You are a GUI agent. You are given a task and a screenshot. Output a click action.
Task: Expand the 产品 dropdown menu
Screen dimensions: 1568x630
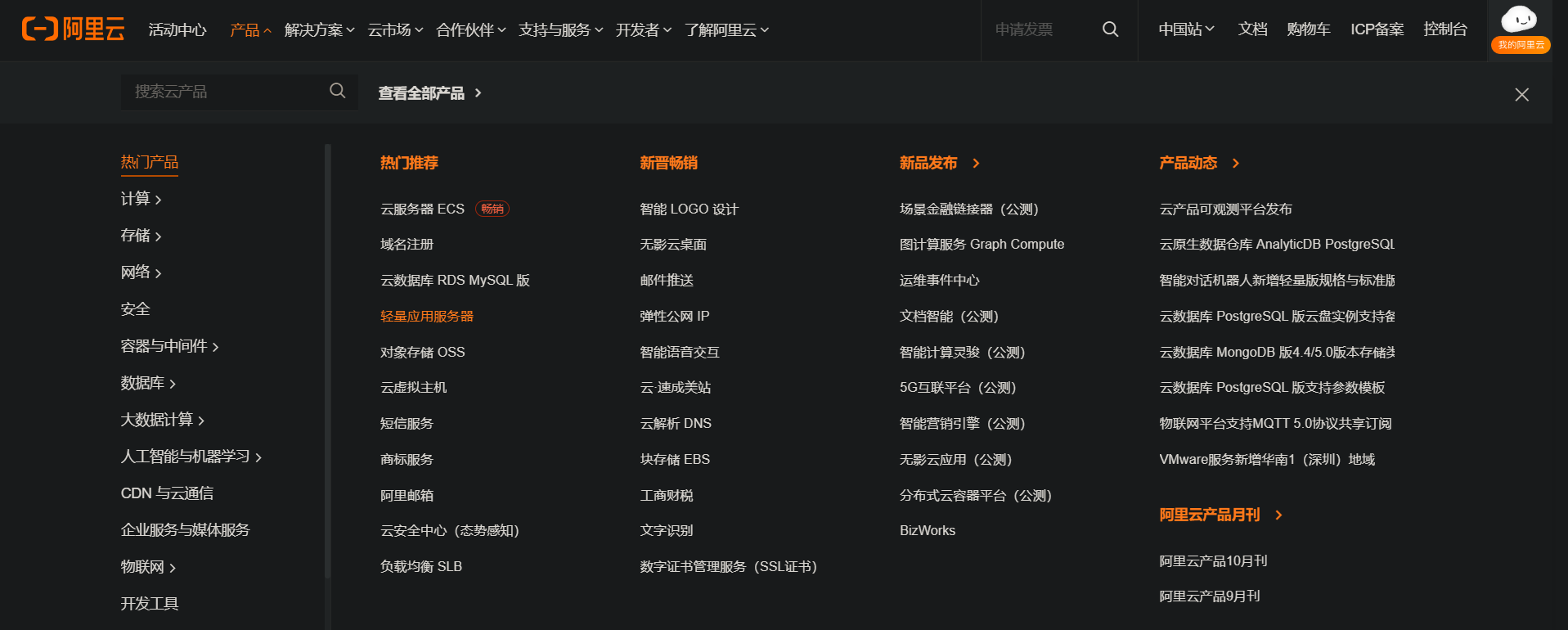click(x=250, y=30)
